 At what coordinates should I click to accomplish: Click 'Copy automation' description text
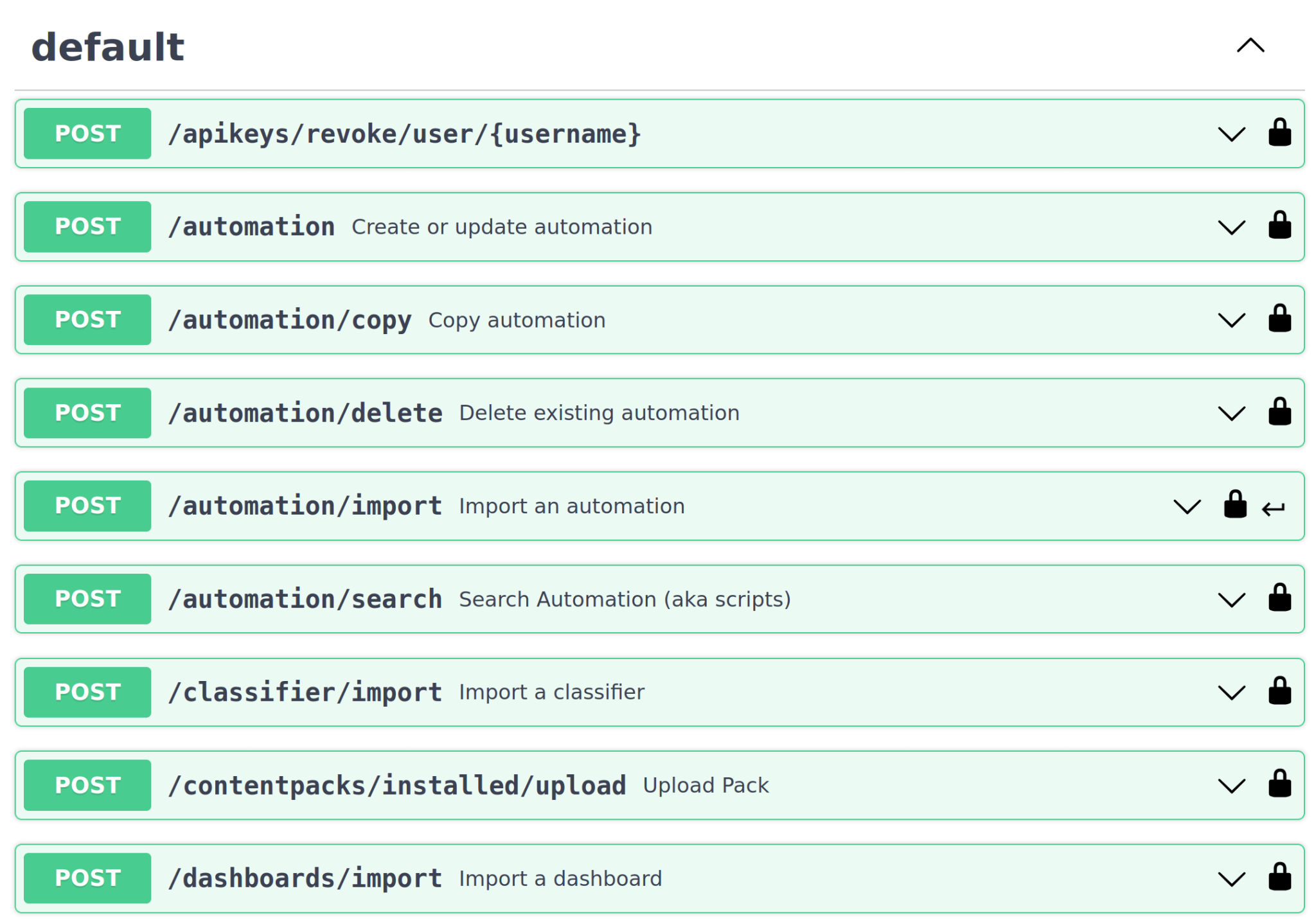(517, 320)
